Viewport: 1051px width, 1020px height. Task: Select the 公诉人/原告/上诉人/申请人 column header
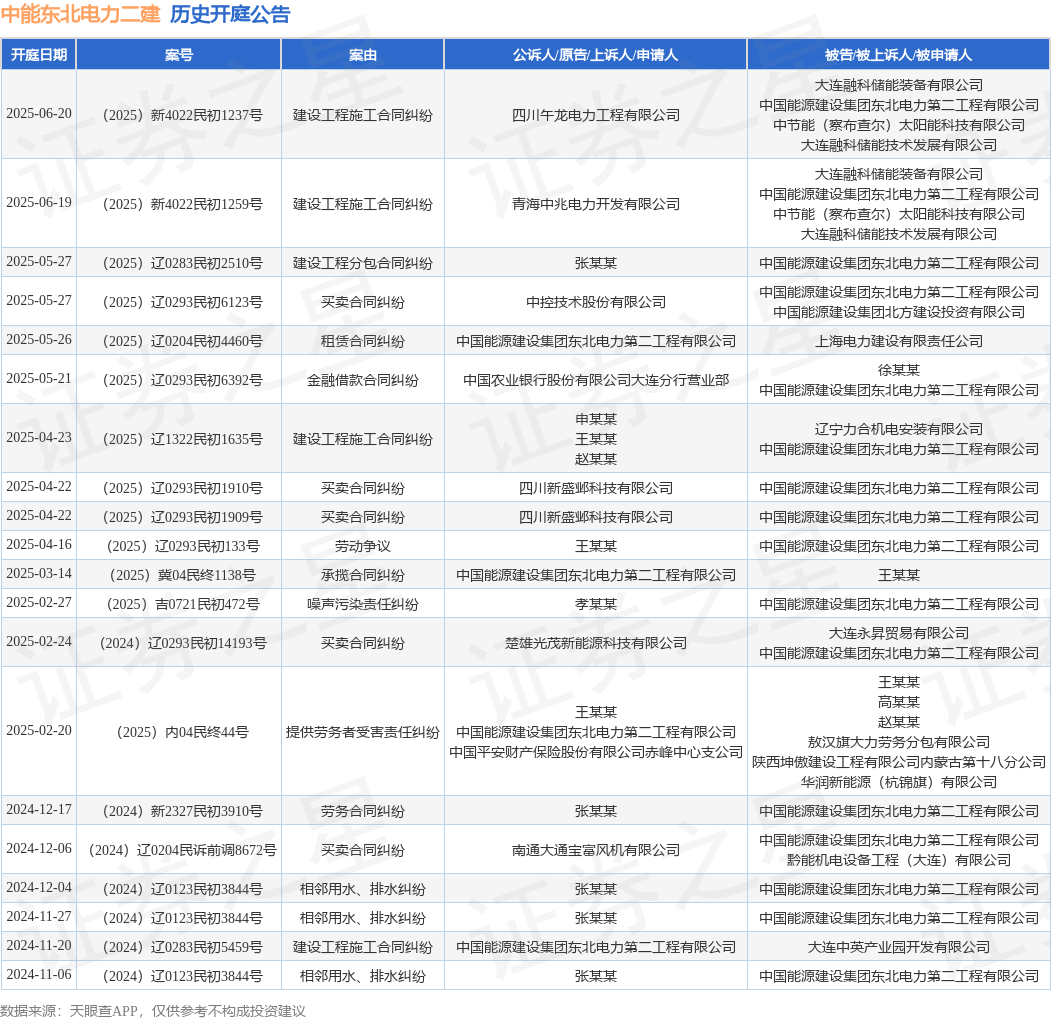[595, 55]
